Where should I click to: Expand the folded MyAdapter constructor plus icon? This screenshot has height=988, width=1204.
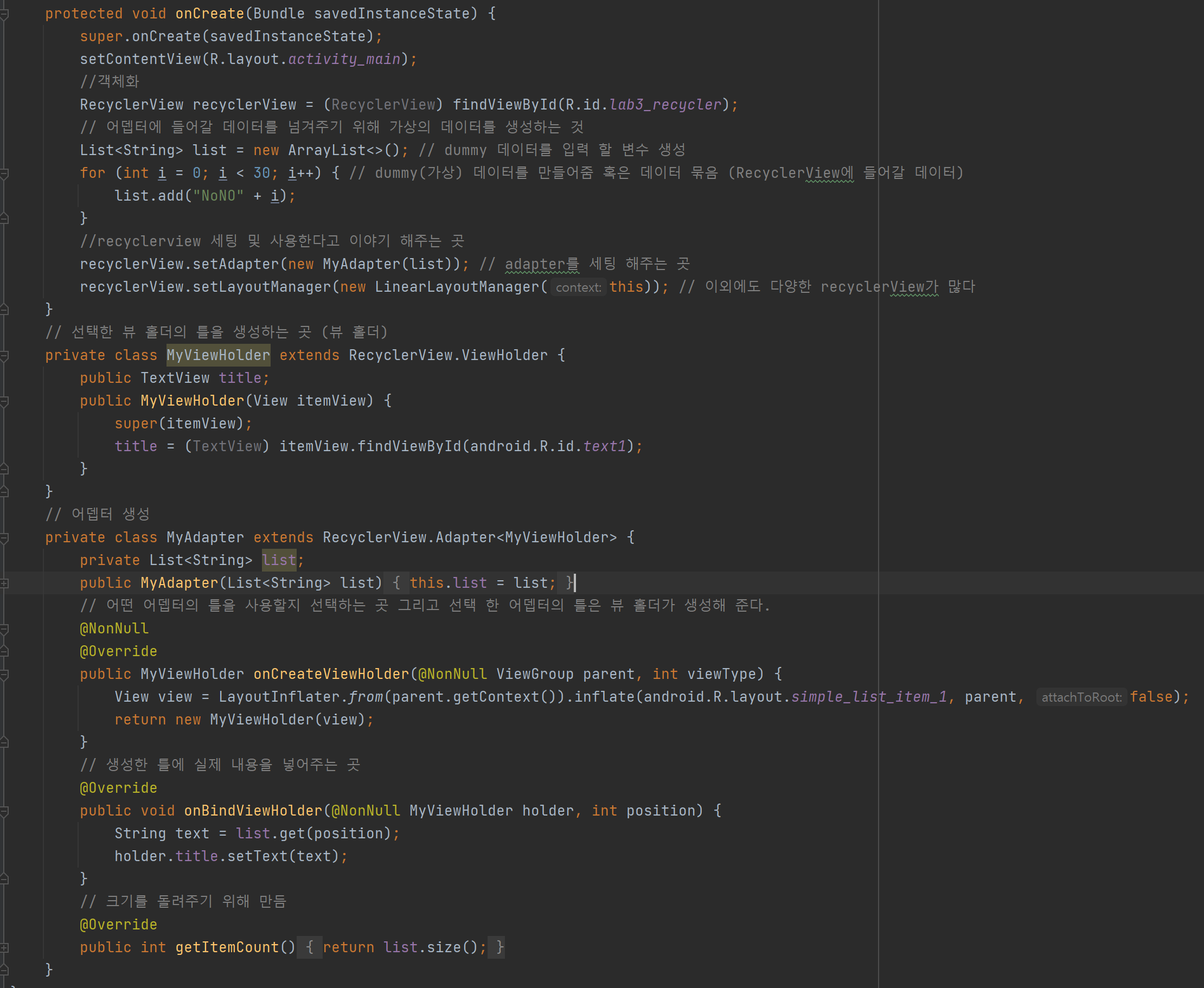click(4, 583)
